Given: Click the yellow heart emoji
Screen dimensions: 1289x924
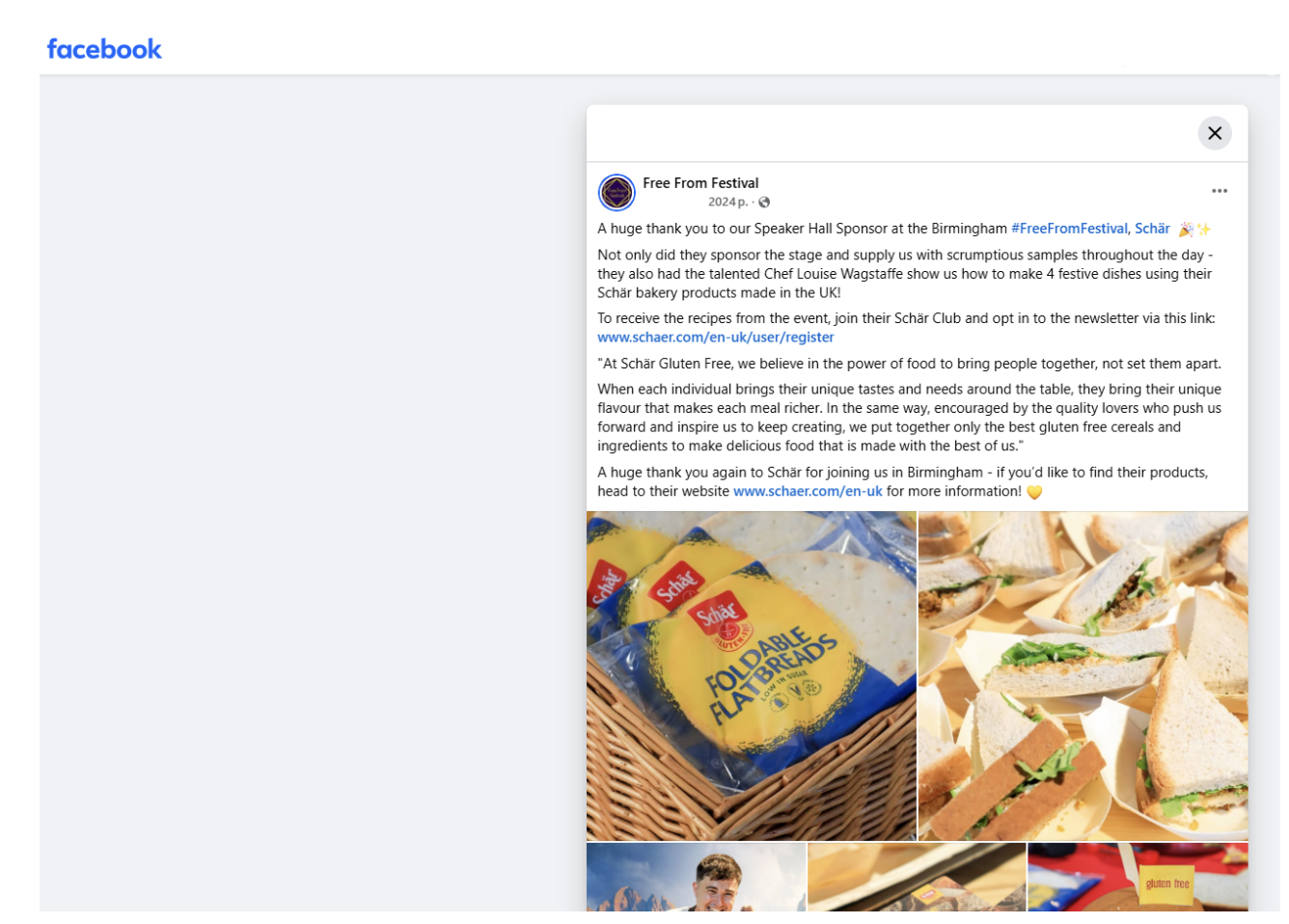Looking at the screenshot, I should pyautogui.click(x=1034, y=492).
